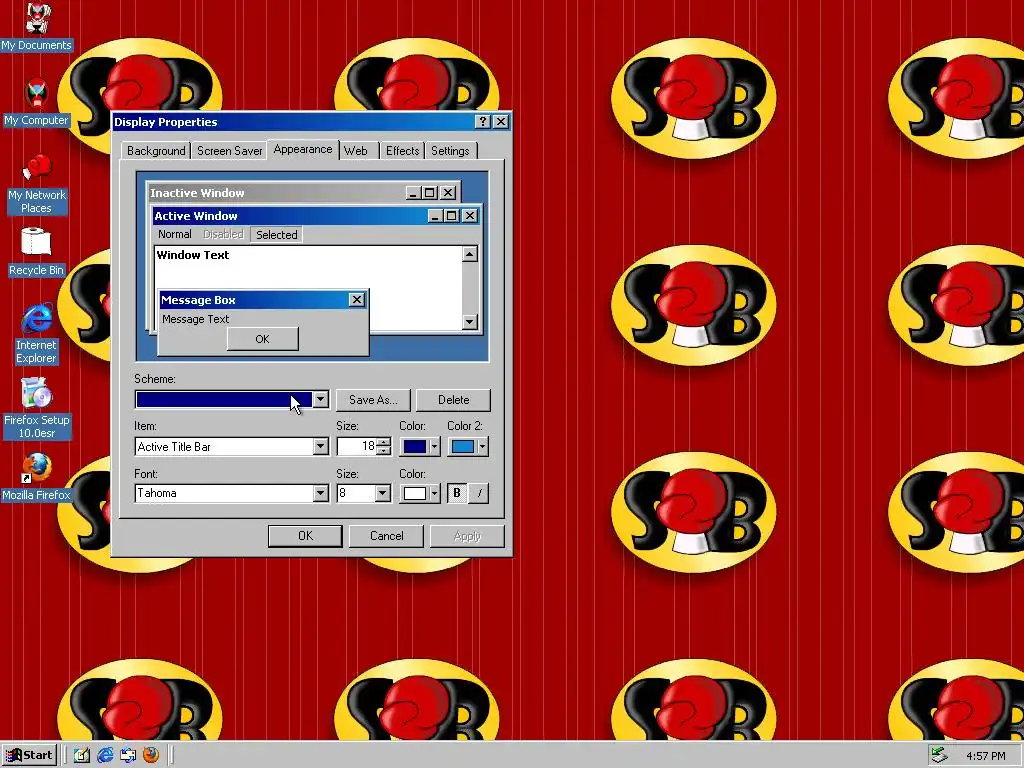1024x768 pixels.
Task: Click the Apply button
Action: [467, 536]
